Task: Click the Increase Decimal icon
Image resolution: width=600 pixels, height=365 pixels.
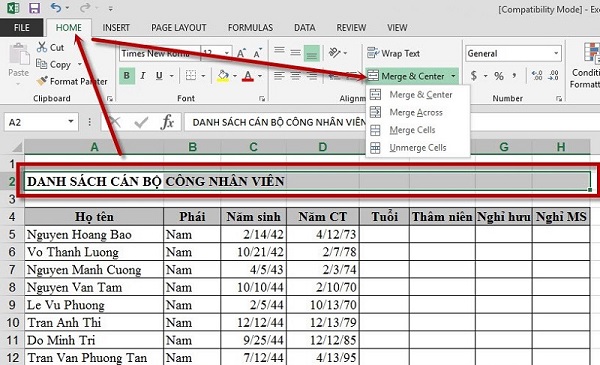Action: pos(537,76)
